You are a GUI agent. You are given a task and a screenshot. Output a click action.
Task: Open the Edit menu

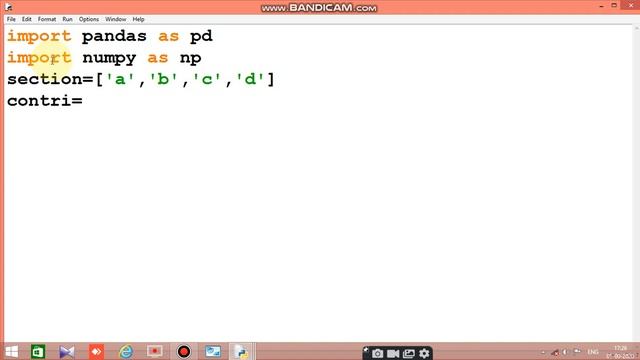[27, 19]
